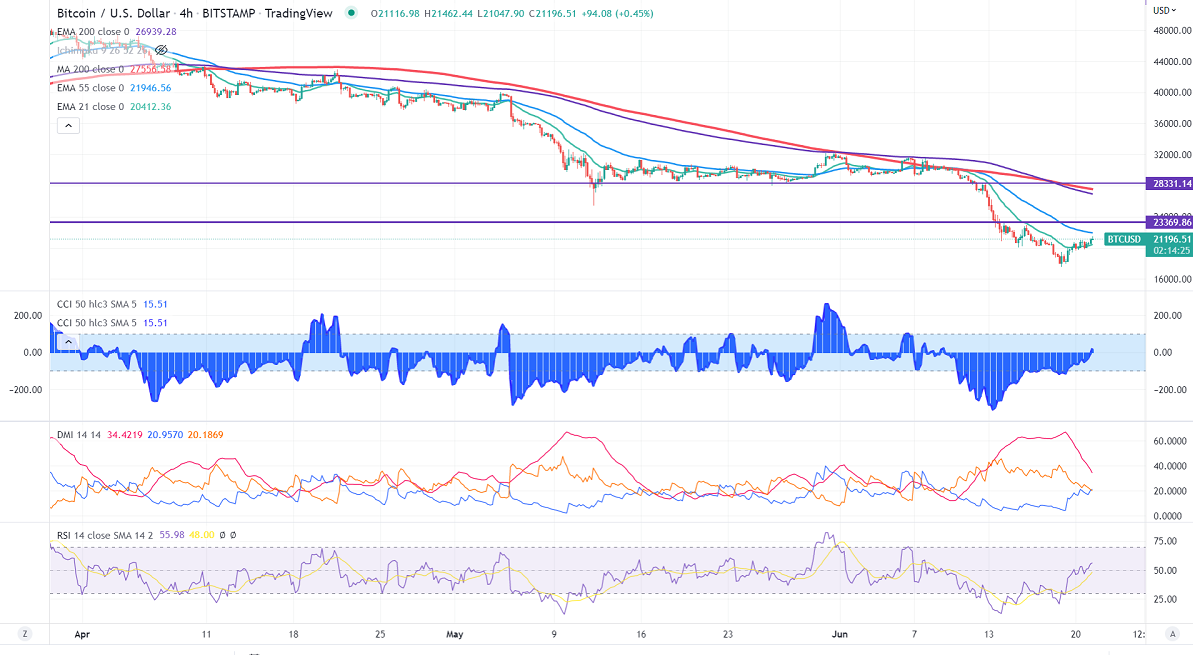Open the USD currency dropdown
The height and width of the screenshot is (655, 1193).
1165,11
